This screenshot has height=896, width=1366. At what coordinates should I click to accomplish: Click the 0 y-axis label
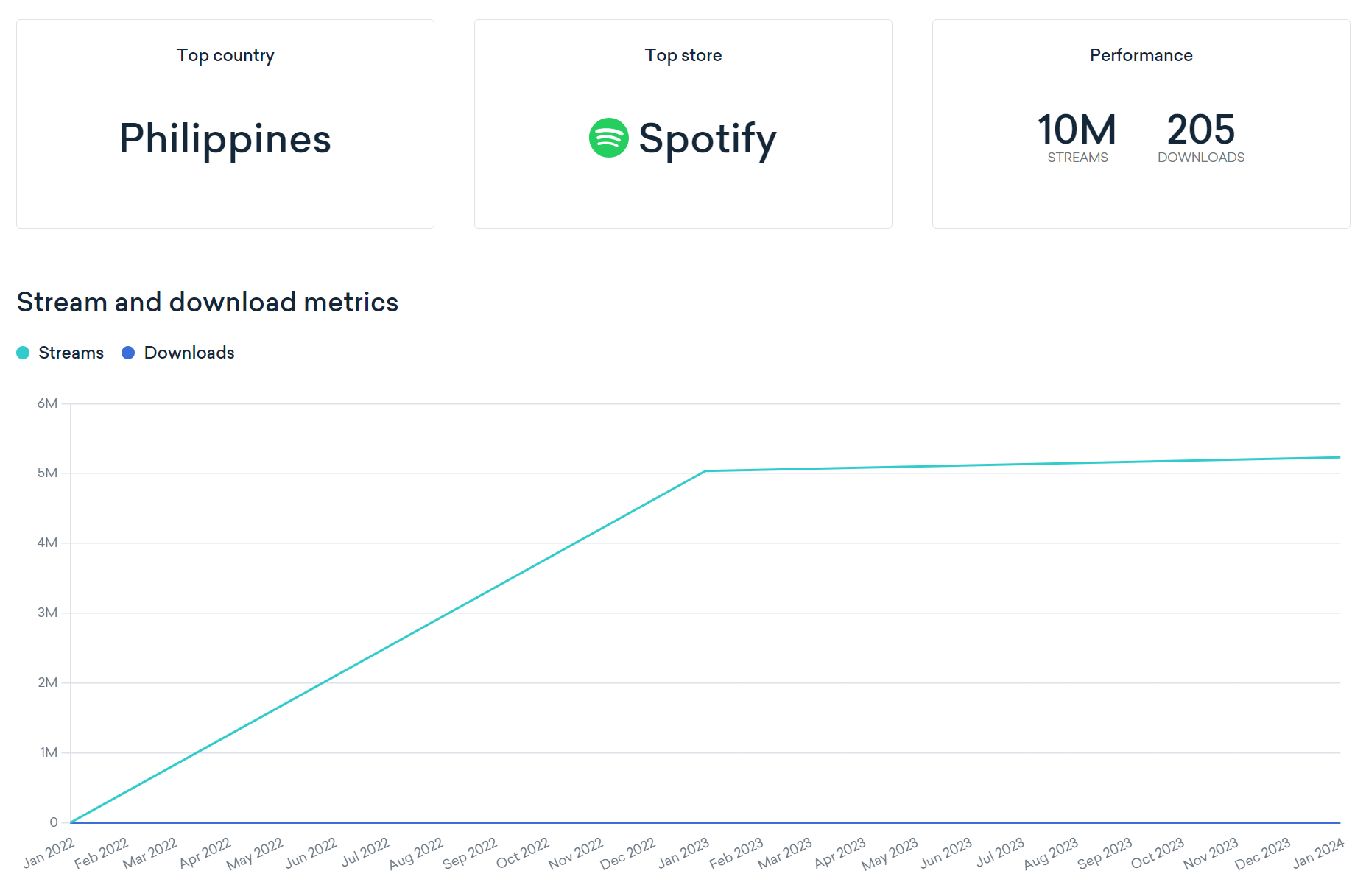[x=54, y=822]
